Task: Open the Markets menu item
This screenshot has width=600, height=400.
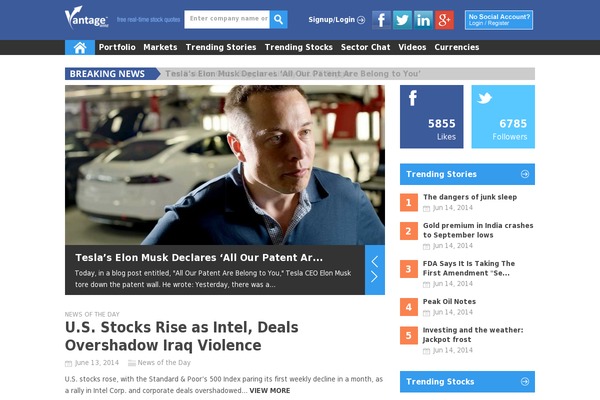Action: point(160,47)
